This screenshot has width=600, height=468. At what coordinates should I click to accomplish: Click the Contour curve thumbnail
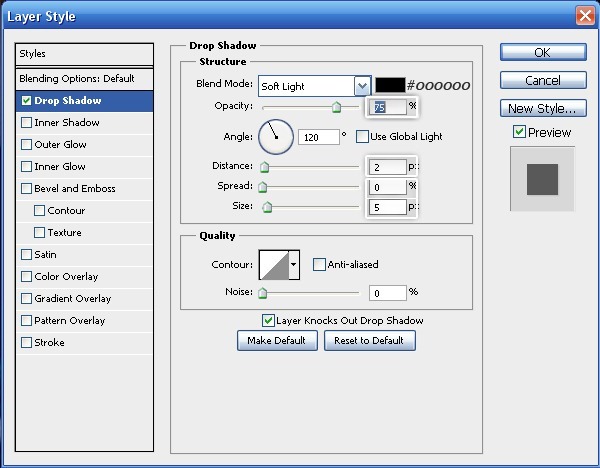pos(273,264)
